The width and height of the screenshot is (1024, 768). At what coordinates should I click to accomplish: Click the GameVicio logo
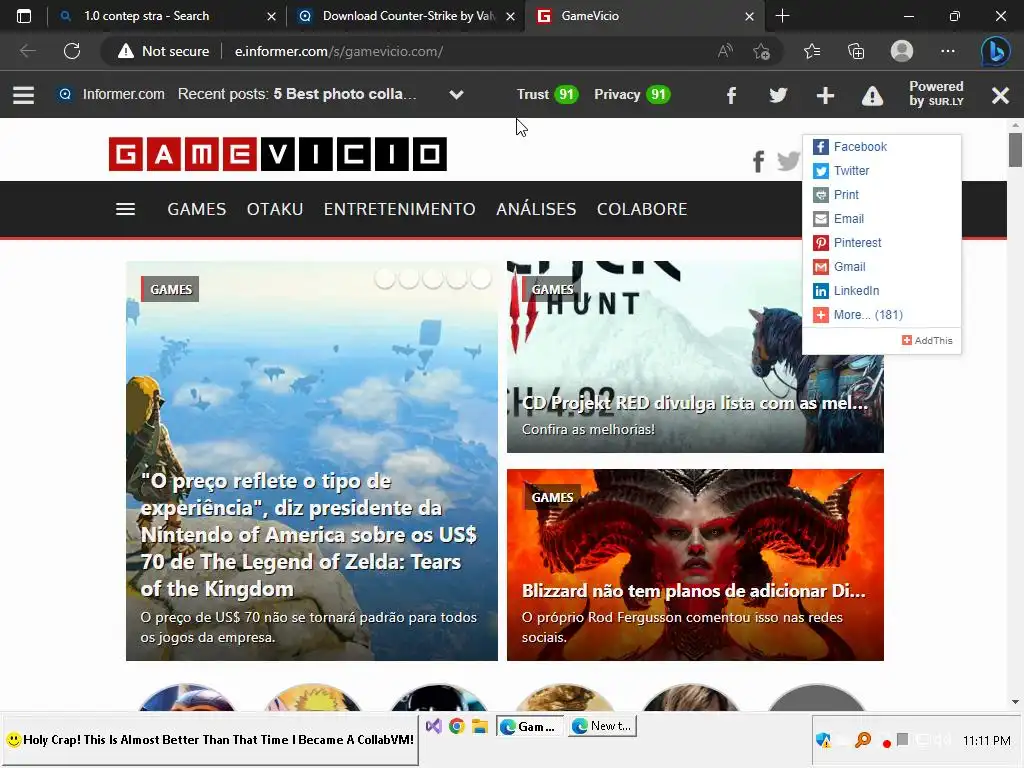tap(278, 154)
